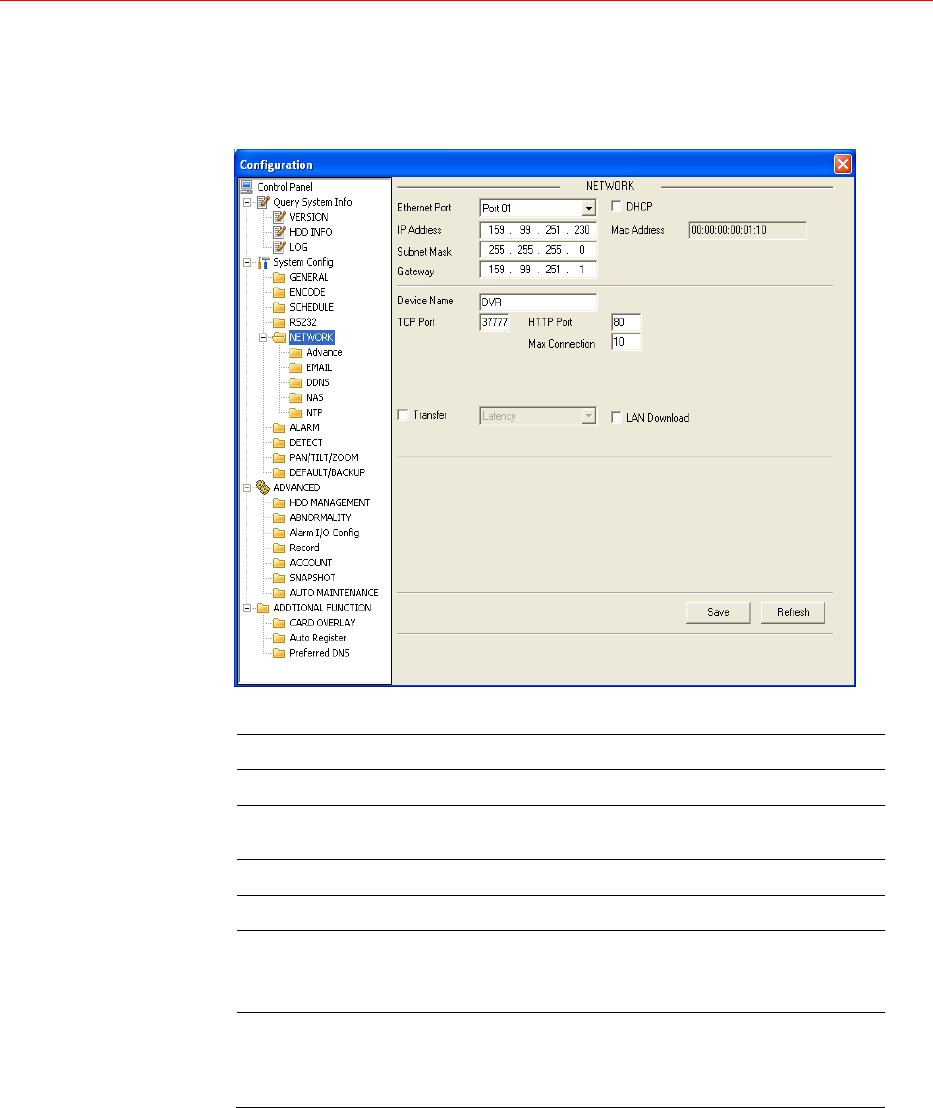This screenshot has width=933, height=1108.
Task: Click the System Config tools icon
Action: coord(263,262)
